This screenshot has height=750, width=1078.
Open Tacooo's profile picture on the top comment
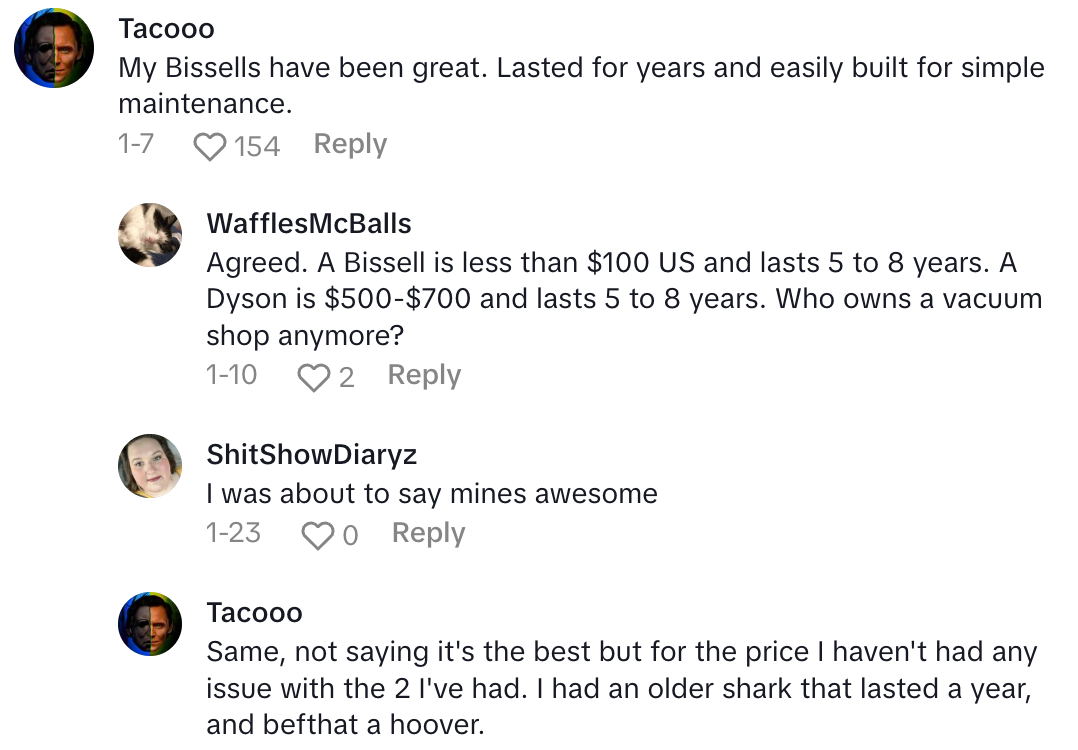(54, 48)
